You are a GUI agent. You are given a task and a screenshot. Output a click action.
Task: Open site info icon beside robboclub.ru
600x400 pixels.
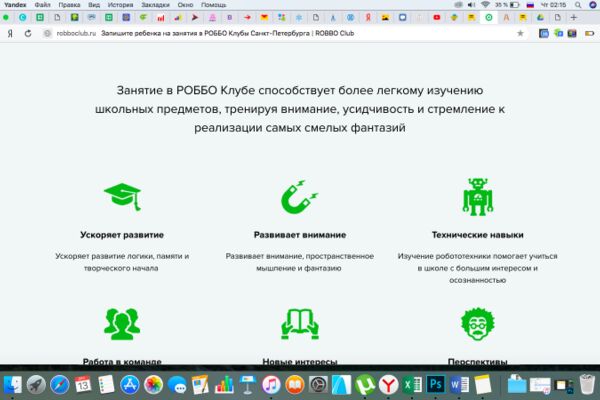click(47, 33)
